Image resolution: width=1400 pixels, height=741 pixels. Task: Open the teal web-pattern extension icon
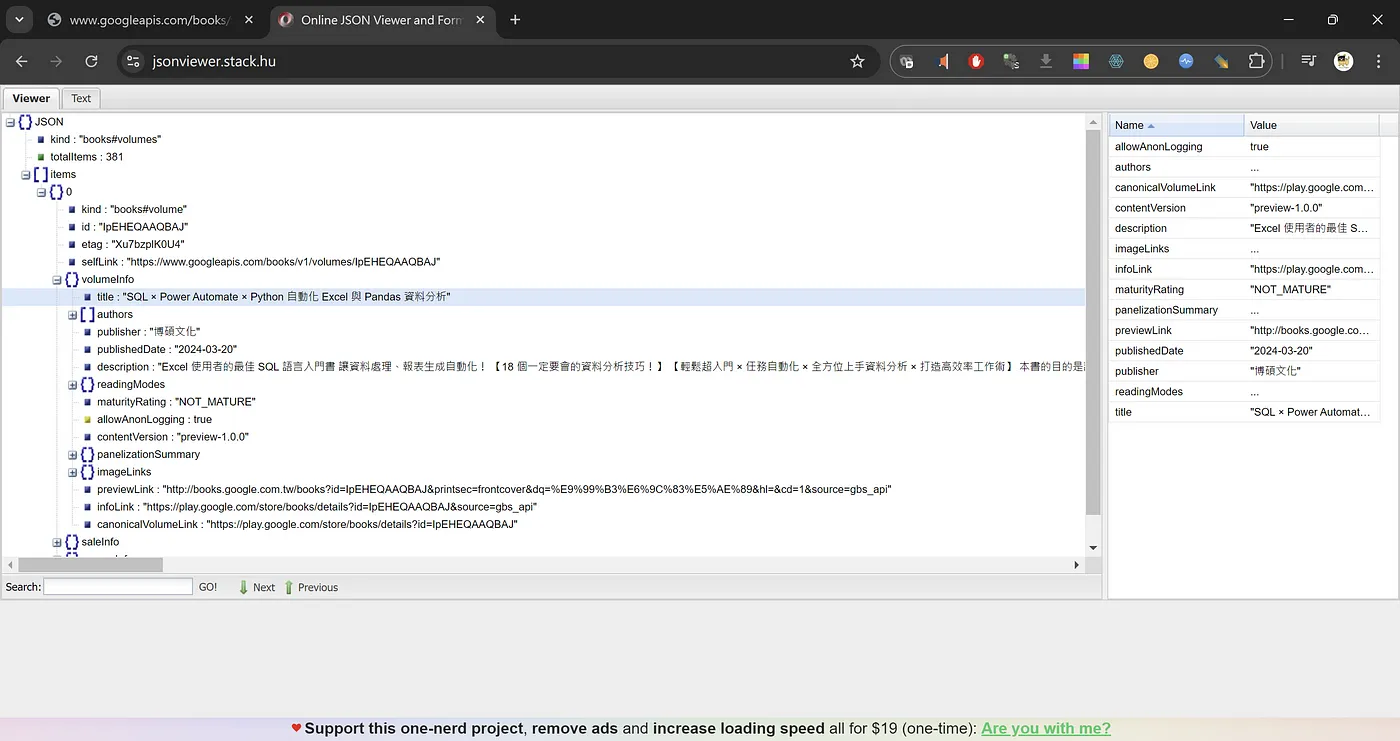[x=1116, y=61]
